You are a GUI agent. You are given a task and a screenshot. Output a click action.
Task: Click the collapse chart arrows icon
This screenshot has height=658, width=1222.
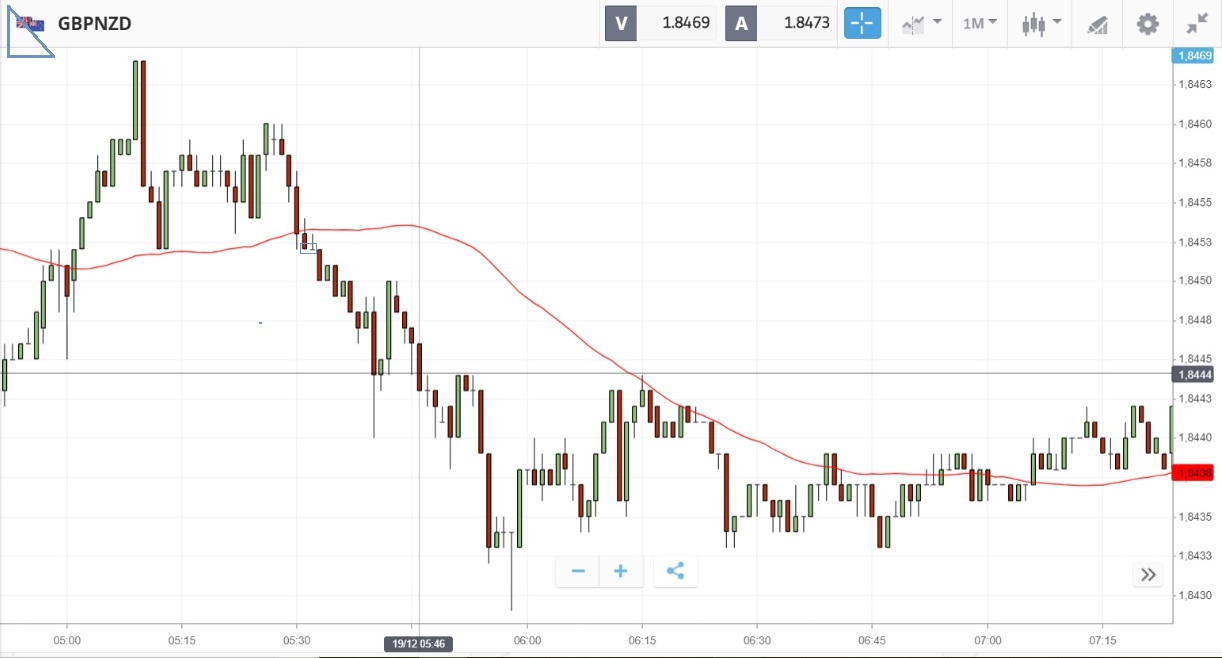tap(1197, 23)
